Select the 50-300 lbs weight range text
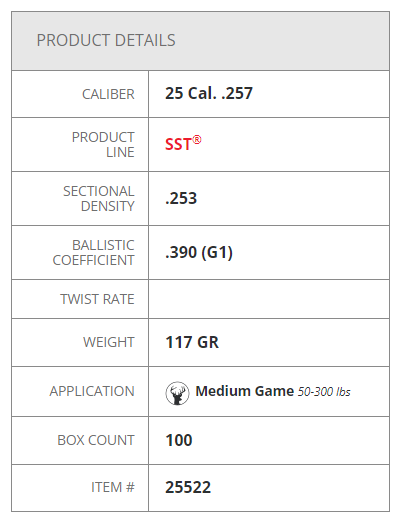This screenshot has width=408, height=526. [324, 392]
